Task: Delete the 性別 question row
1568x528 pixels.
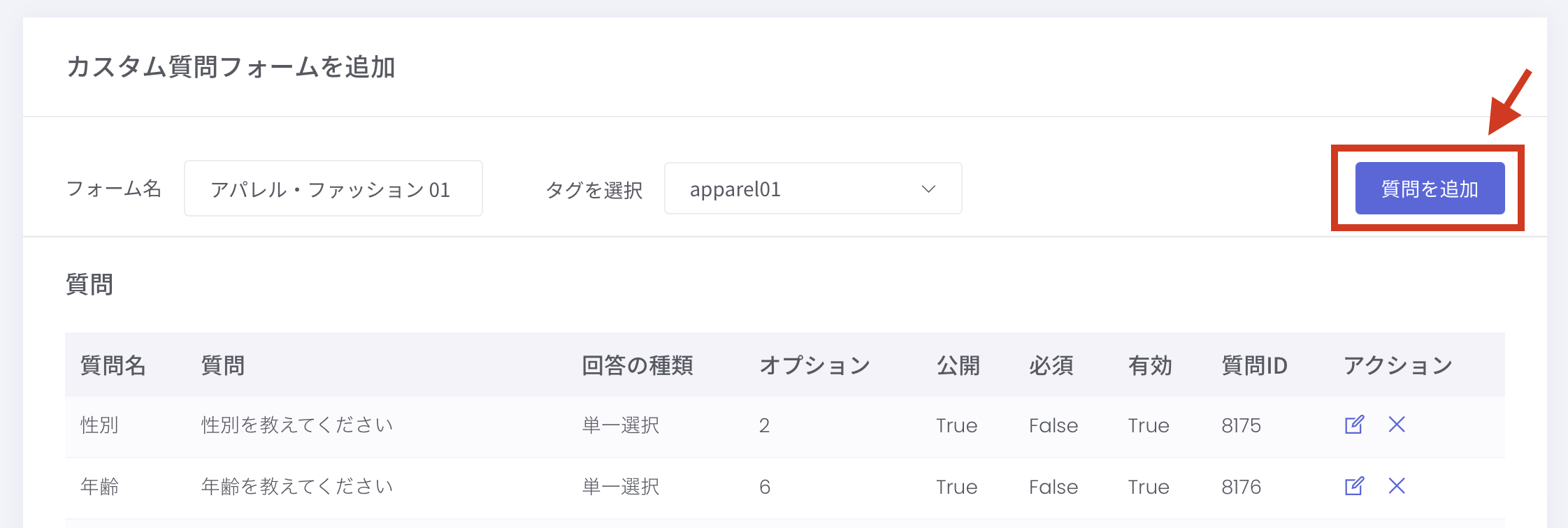Action: (x=1397, y=425)
